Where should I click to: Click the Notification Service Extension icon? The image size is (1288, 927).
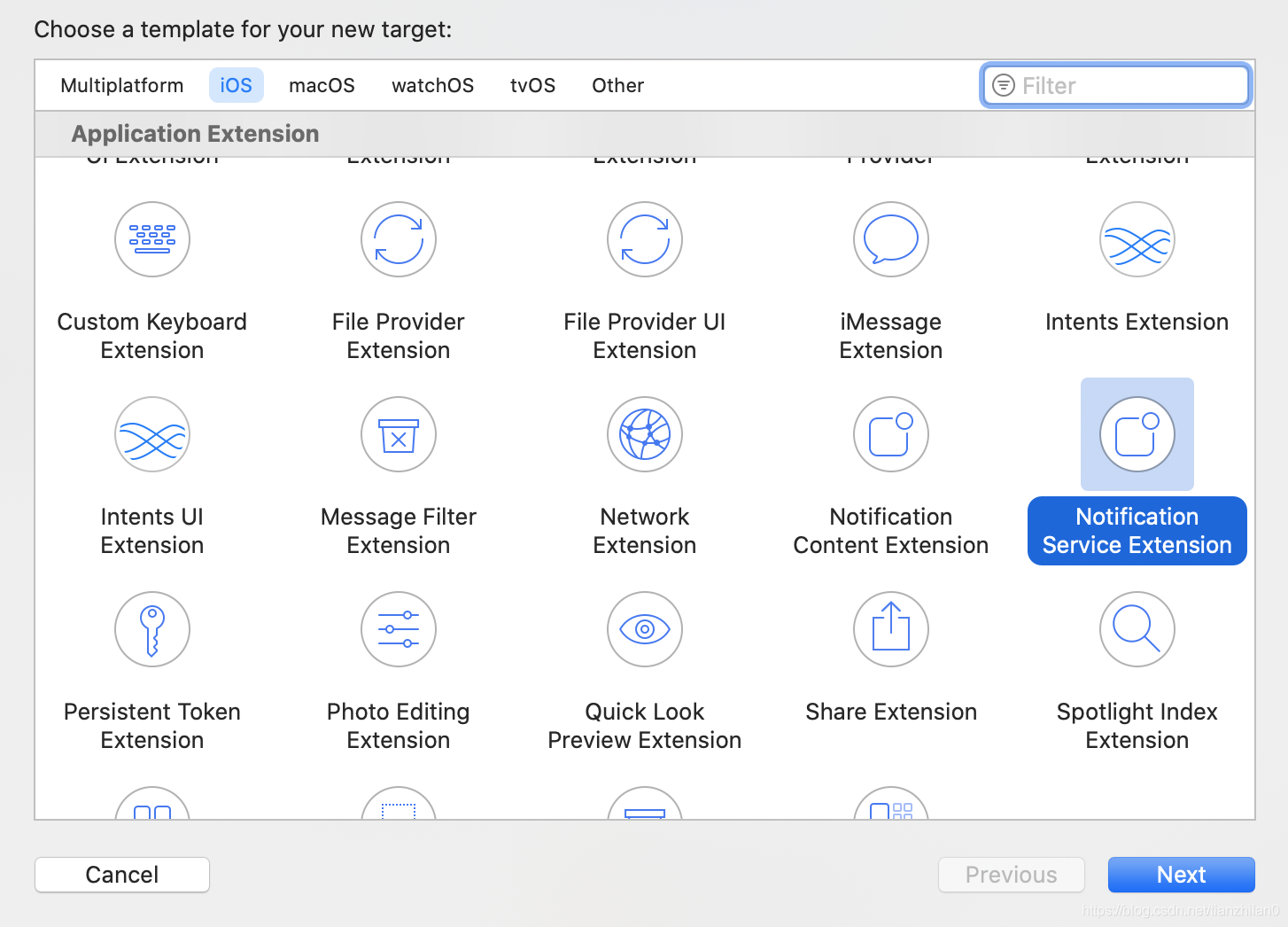pos(1137,434)
